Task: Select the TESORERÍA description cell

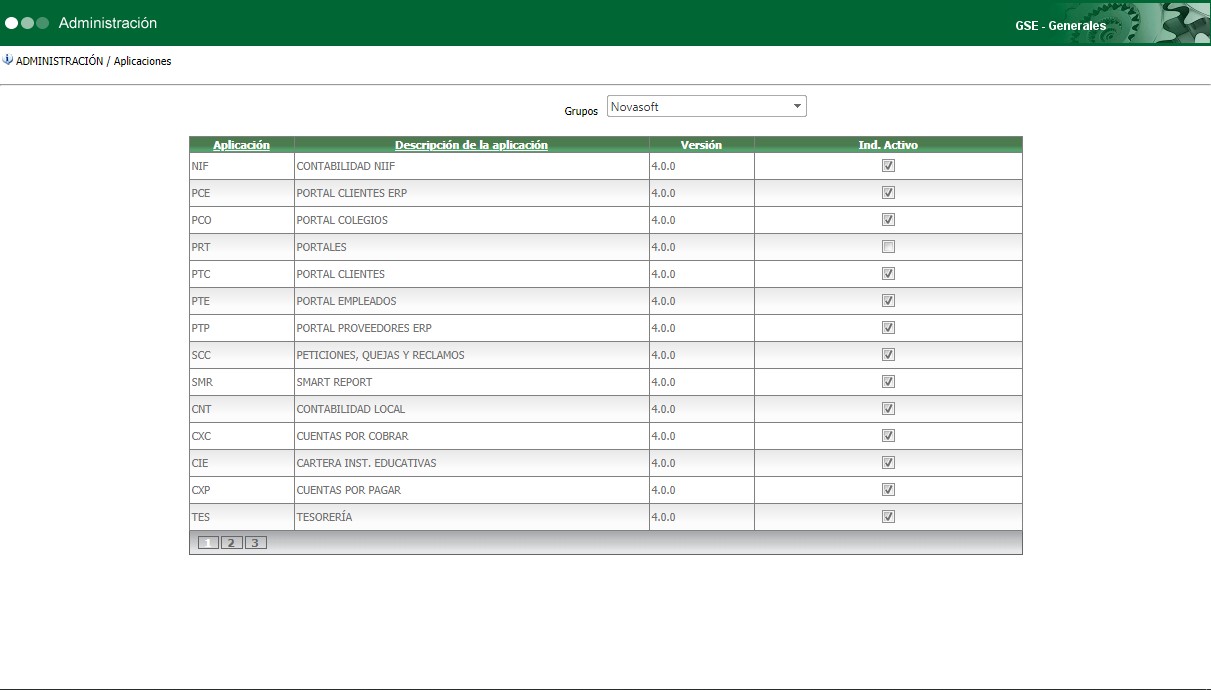Action: (x=472, y=517)
